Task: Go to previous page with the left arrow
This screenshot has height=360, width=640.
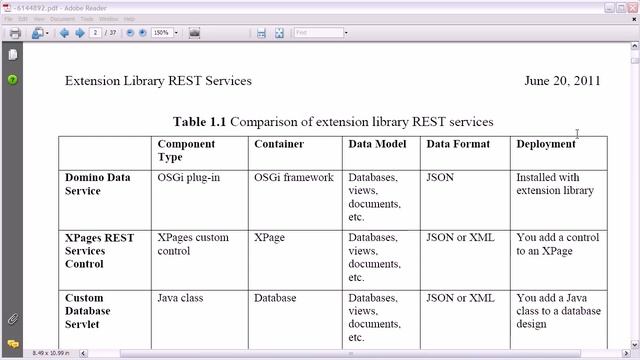Action: coord(64,33)
